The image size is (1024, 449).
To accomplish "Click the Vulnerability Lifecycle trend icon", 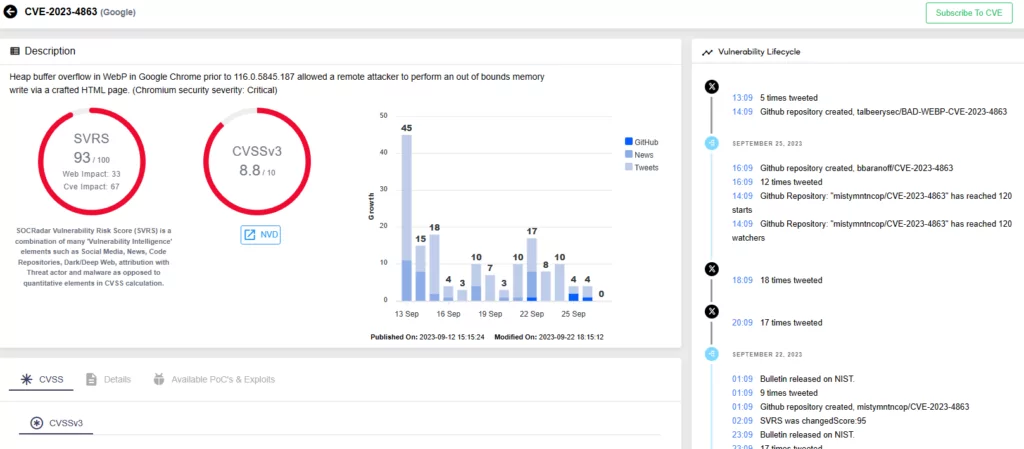I will tap(707, 52).
